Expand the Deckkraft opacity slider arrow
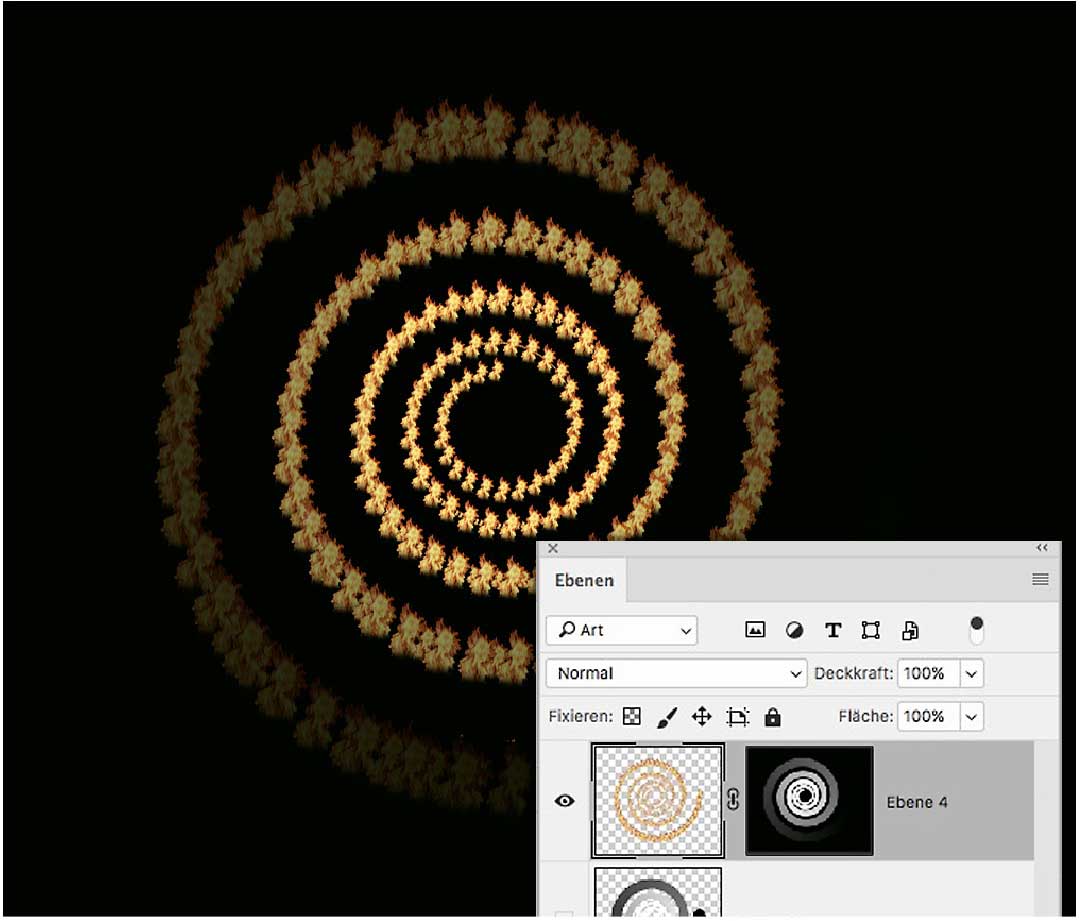 971,673
